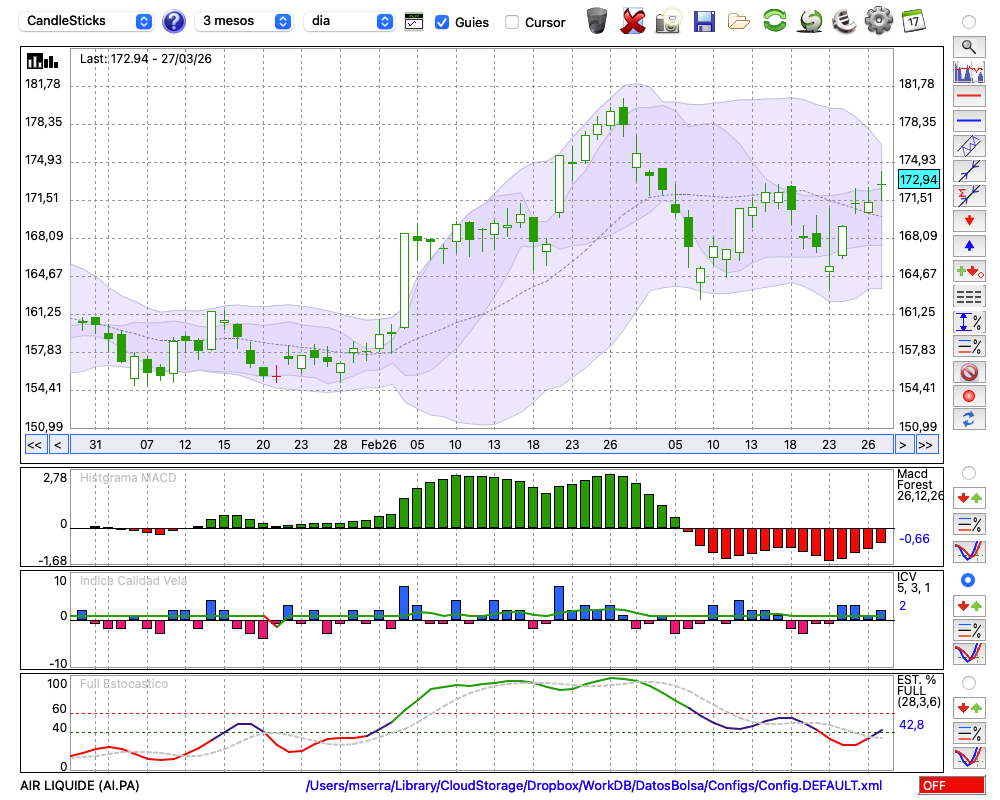The width and height of the screenshot is (1000, 800).
Task: Enable the Cursor checkbox
Action: pyautogui.click(x=512, y=22)
